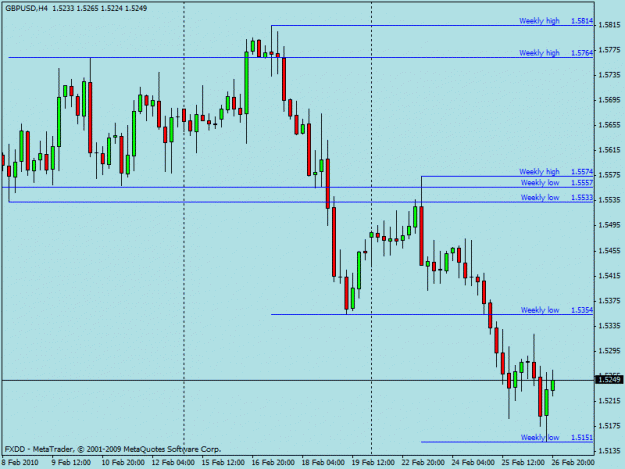Viewport: 625px width, 469px height.
Task: Click the 1.5295 price scale value
Action: point(609,351)
